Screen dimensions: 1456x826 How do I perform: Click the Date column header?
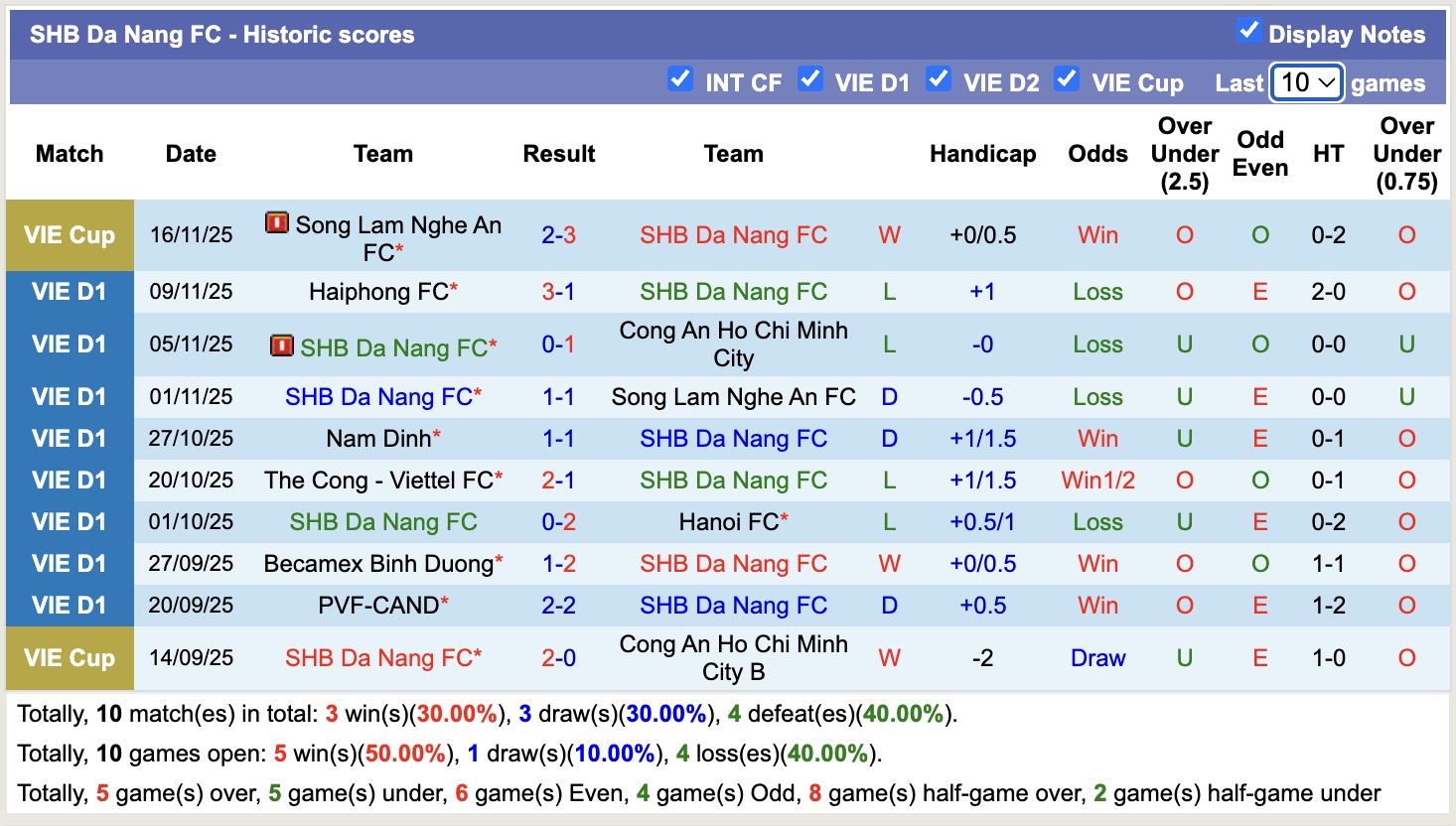(190, 154)
